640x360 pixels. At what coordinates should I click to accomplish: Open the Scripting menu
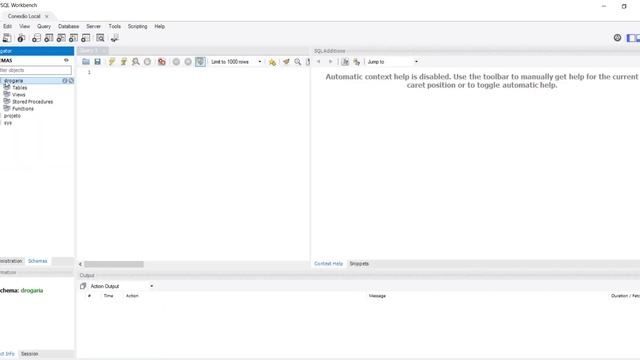138,26
